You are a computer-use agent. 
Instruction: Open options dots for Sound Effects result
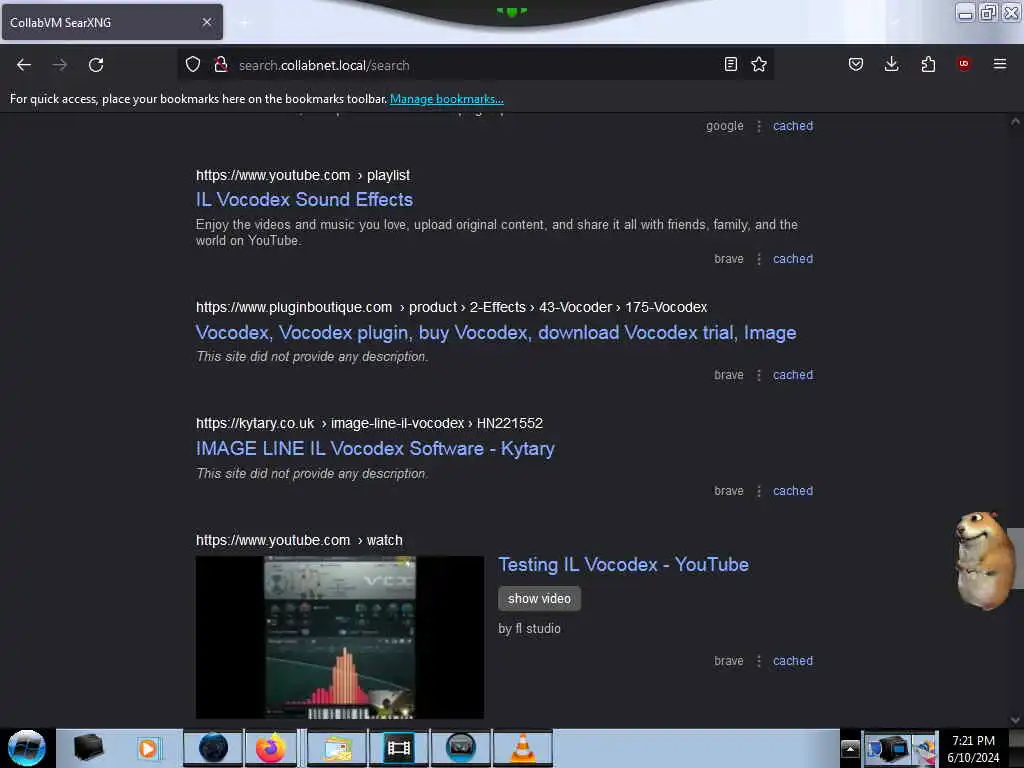click(759, 259)
